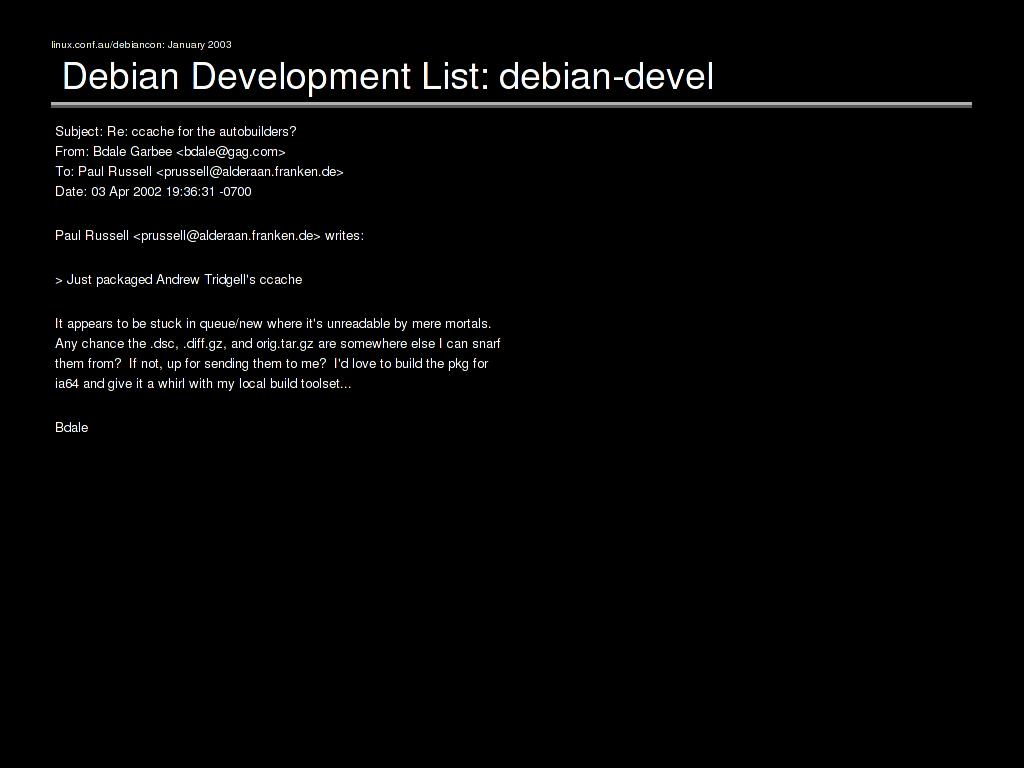Select the Date line reading 03 Apr 2002
This screenshot has height=768, width=1024.
point(153,191)
